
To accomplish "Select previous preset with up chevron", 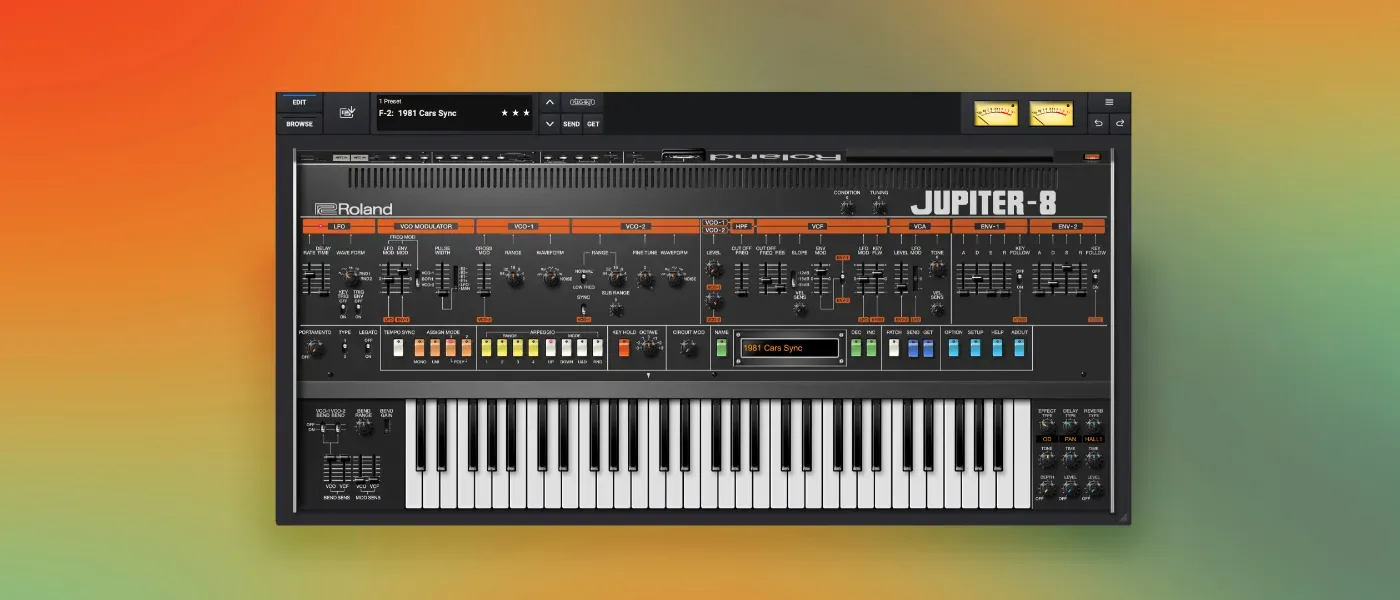I will point(549,102).
